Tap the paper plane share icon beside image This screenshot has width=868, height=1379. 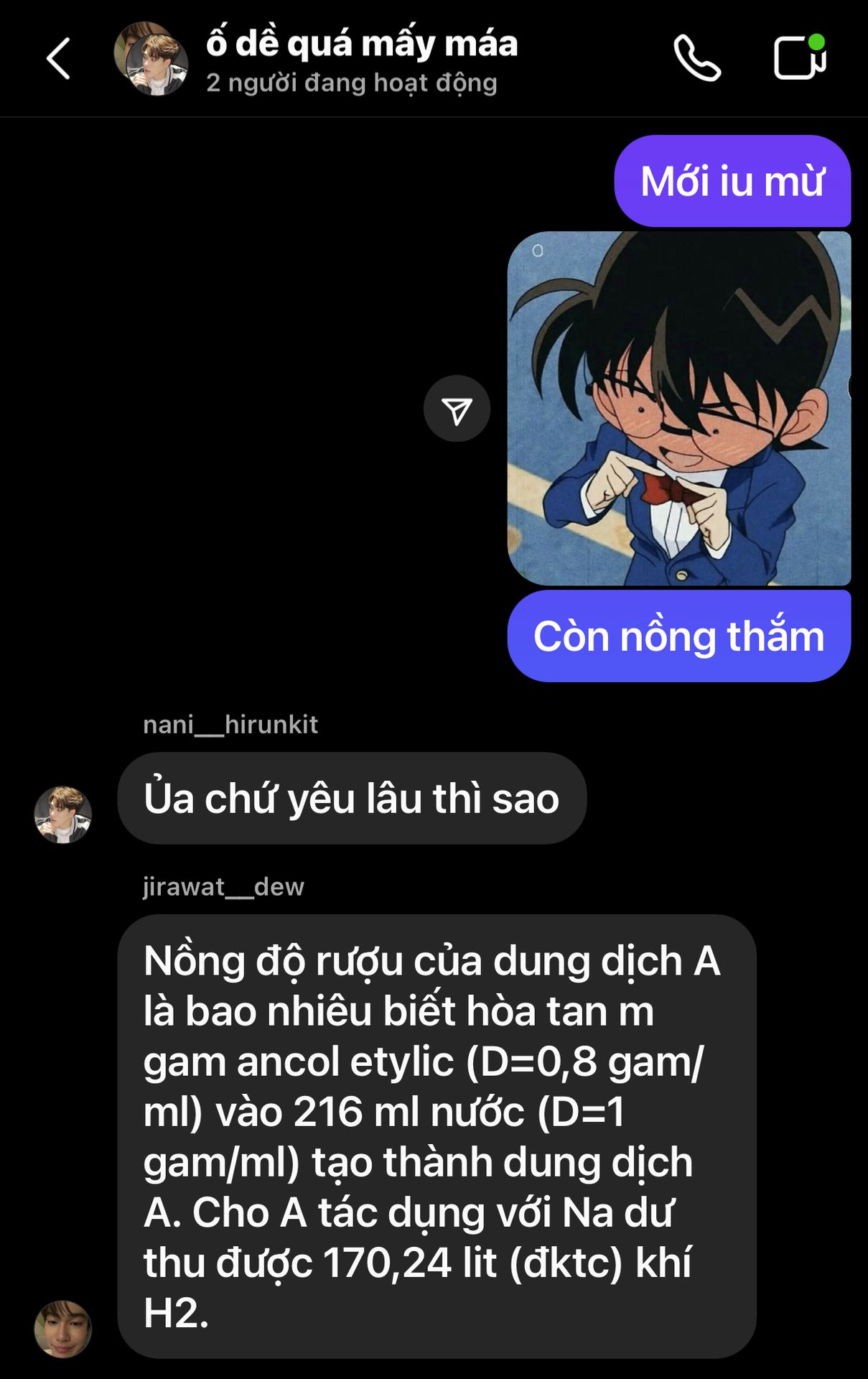tap(457, 409)
